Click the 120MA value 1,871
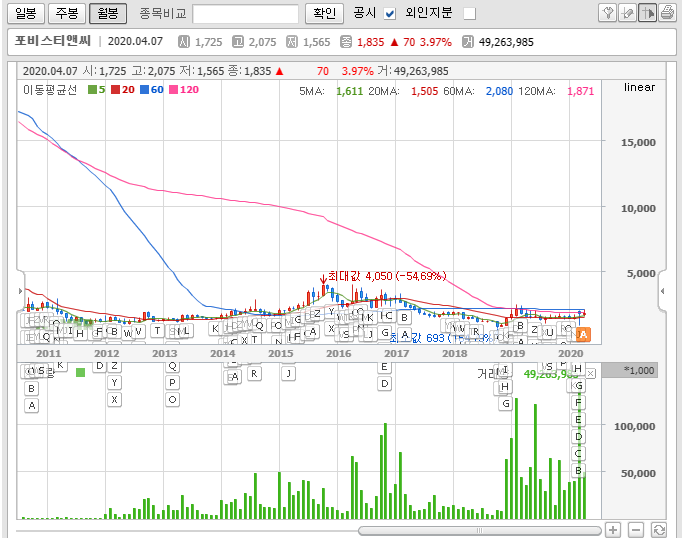 point(580,91)
